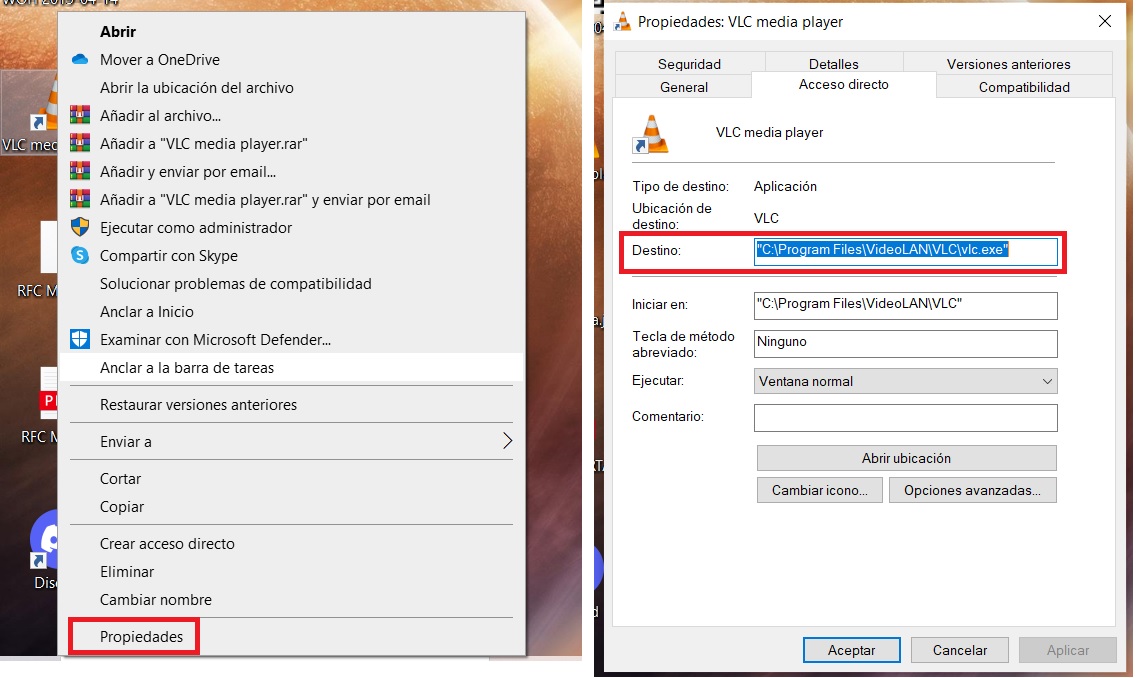Click the Microsoft Defender icon in the menu
The height and width of the screenshot is (678, 1138).
pos(80,340)
